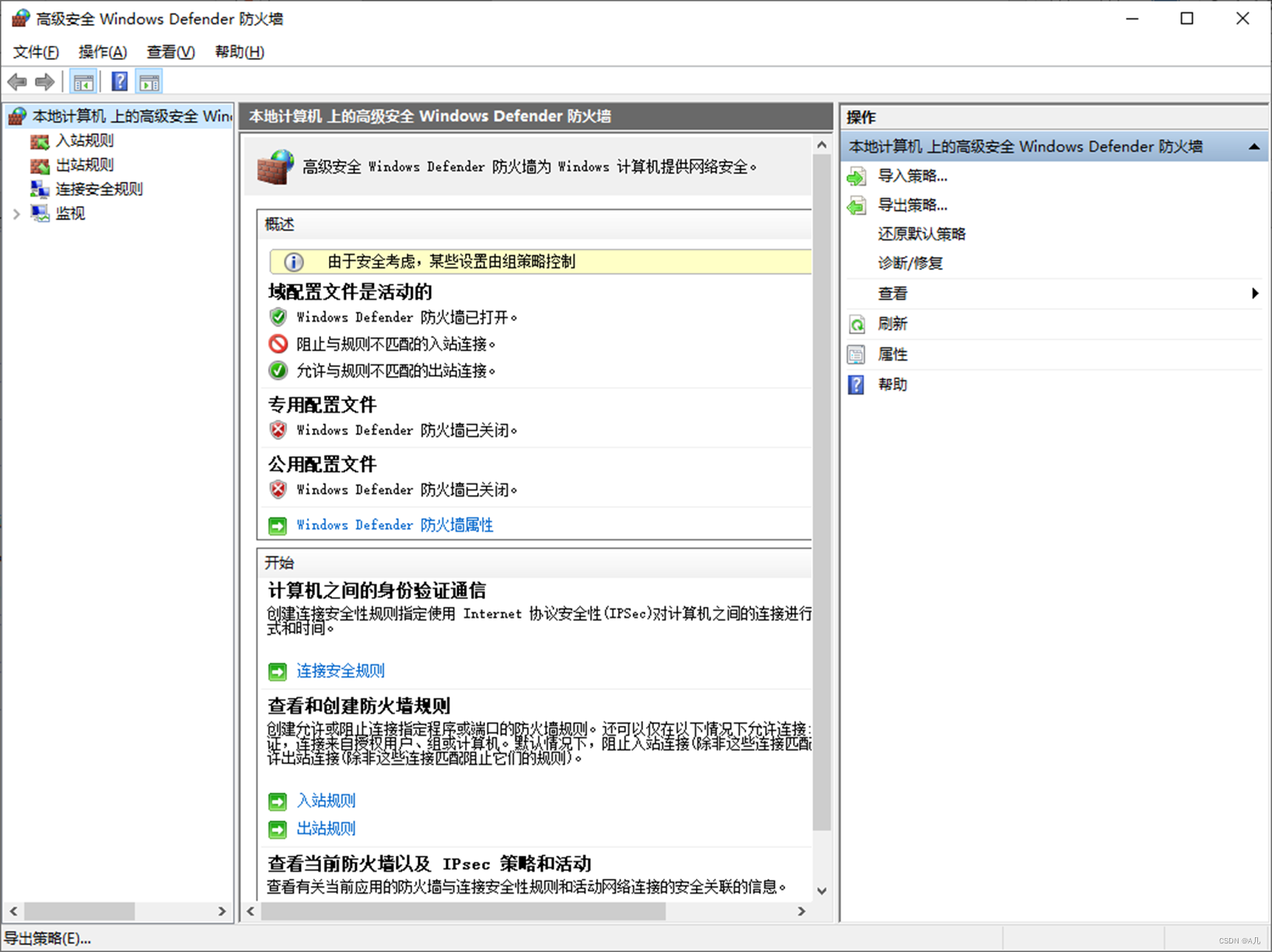Click the 帮助 icon in the actions pane
Image resolution: width=1272 pixels, height=952 pixels.
pos(856,385)
